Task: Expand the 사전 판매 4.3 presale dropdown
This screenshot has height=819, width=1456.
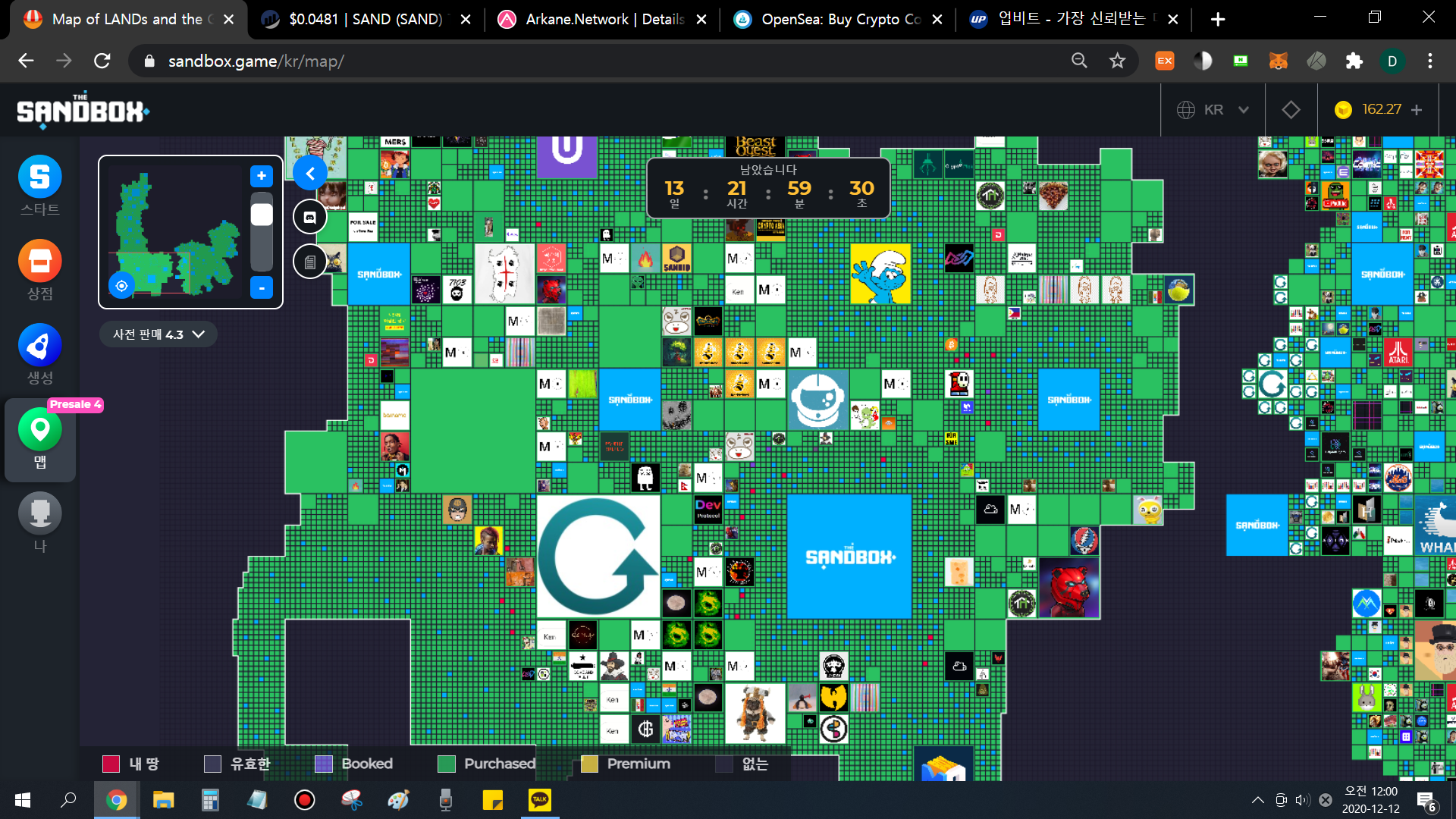Action: (x=158, y=334)
